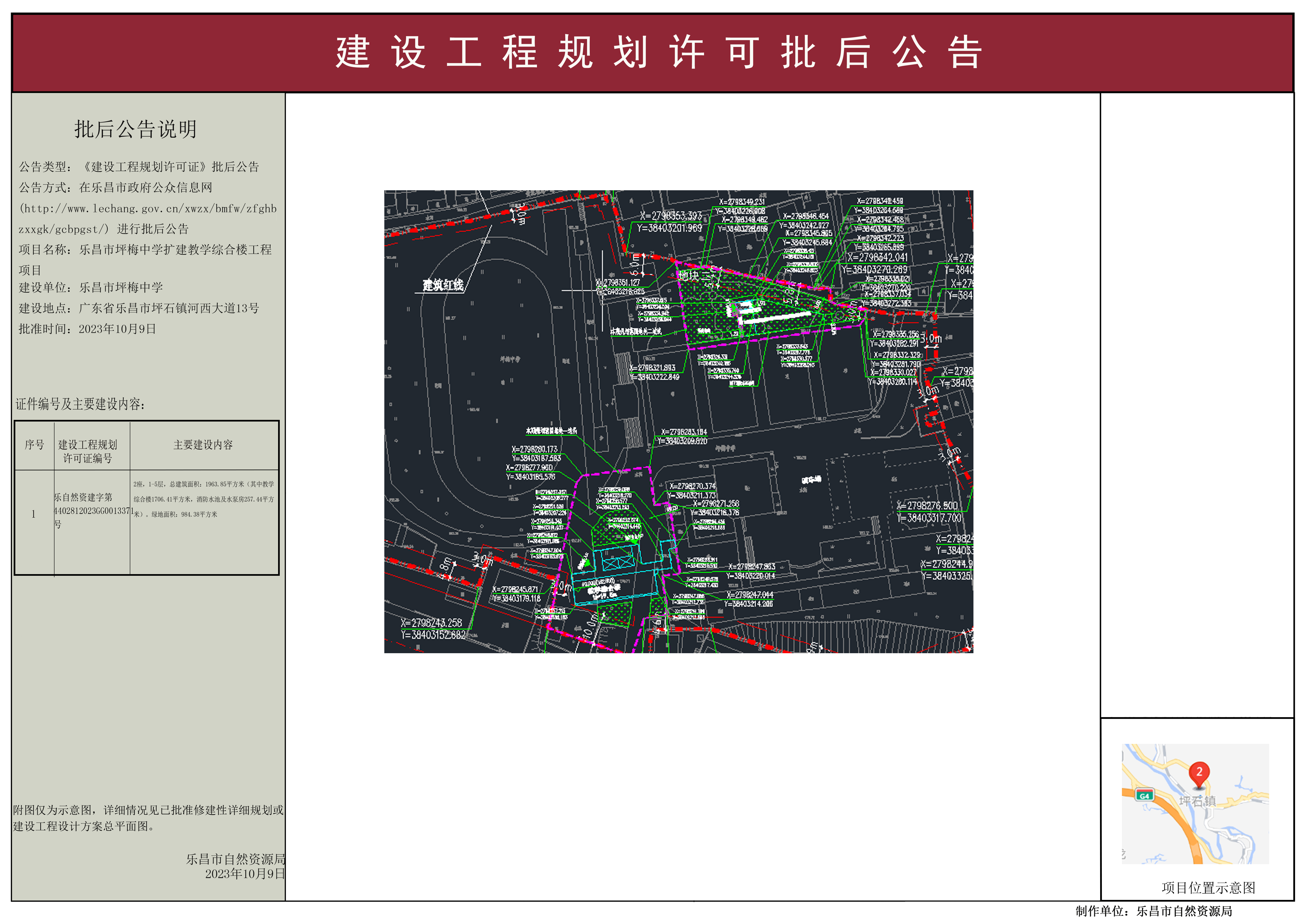Click coordinate label X=2798245.871
The height and width of the screenshot is (924, 1306).
tap(515, 589)
